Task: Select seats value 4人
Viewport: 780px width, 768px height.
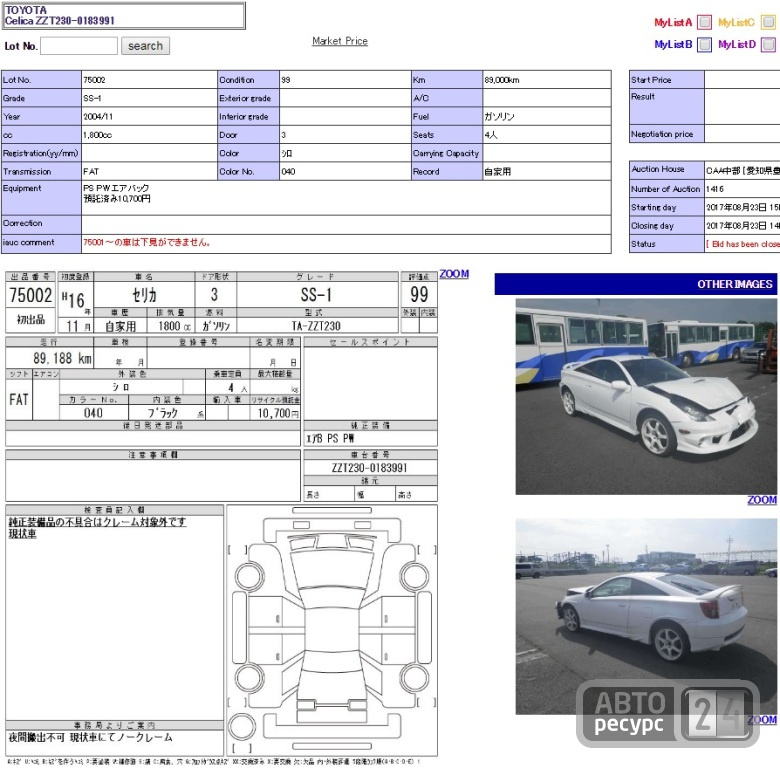Action: coord(490,135)
